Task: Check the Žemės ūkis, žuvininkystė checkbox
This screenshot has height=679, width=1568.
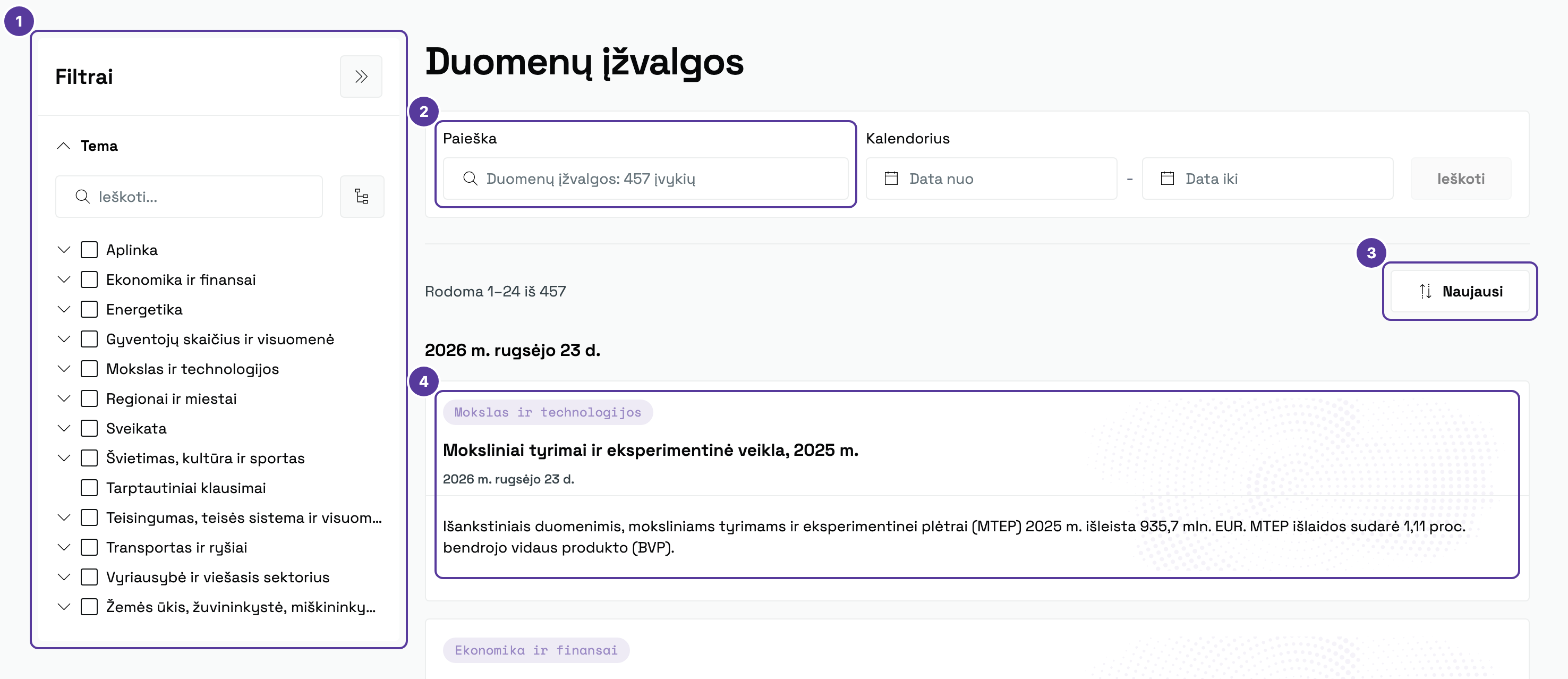Action: point(89,607)
